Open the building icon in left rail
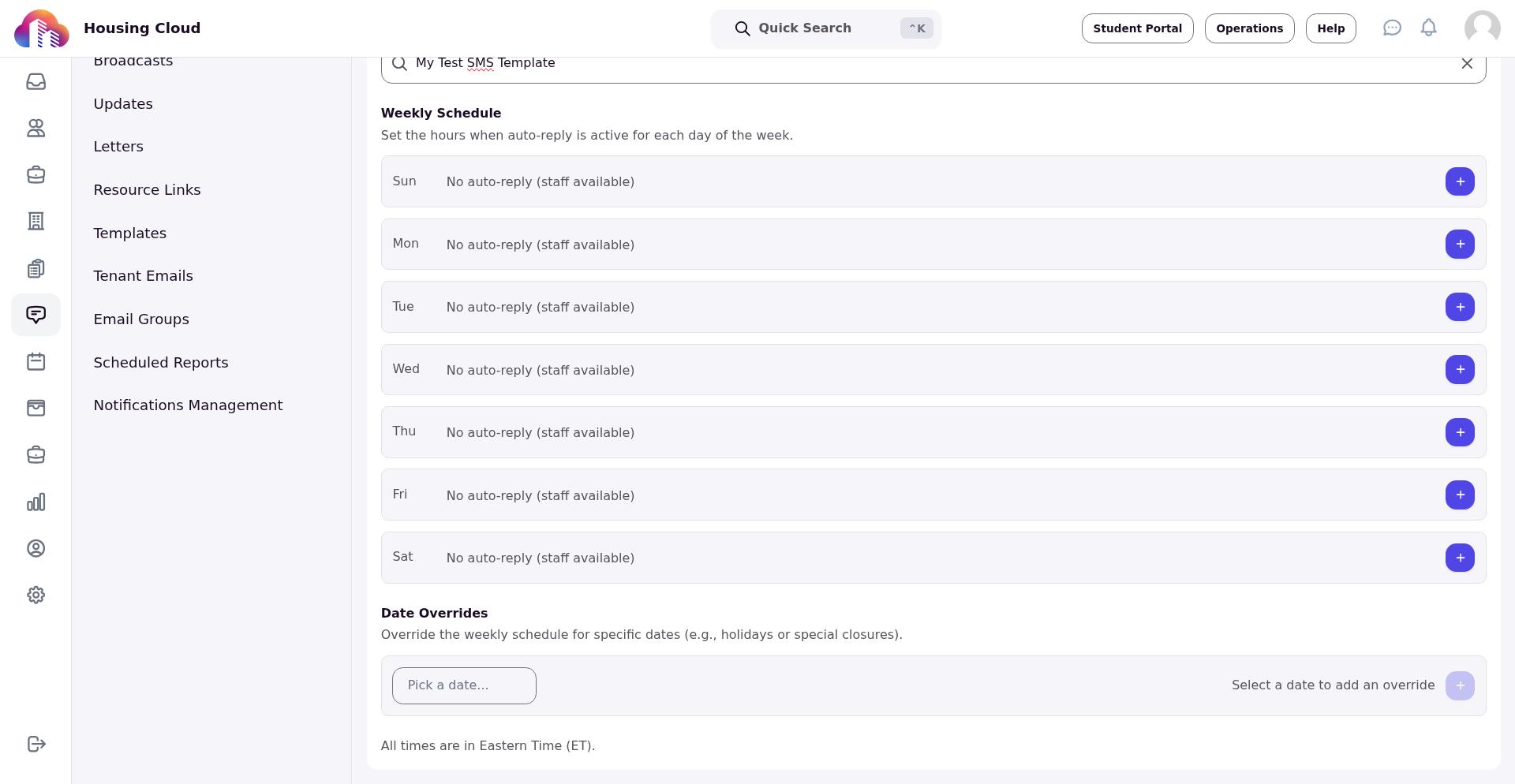The image size is (1515, 784). 36,222
